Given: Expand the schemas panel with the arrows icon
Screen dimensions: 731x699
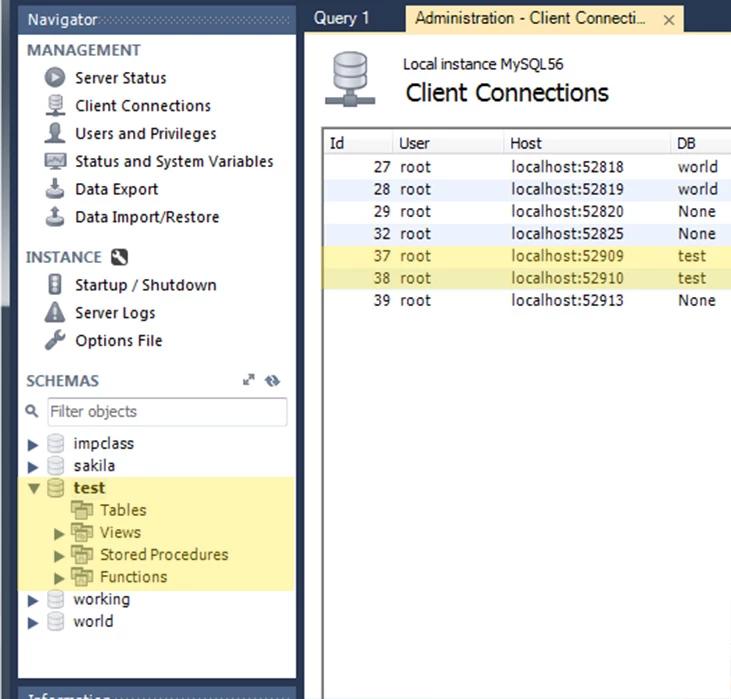Looking at the screenshot, I should (249, 380).
